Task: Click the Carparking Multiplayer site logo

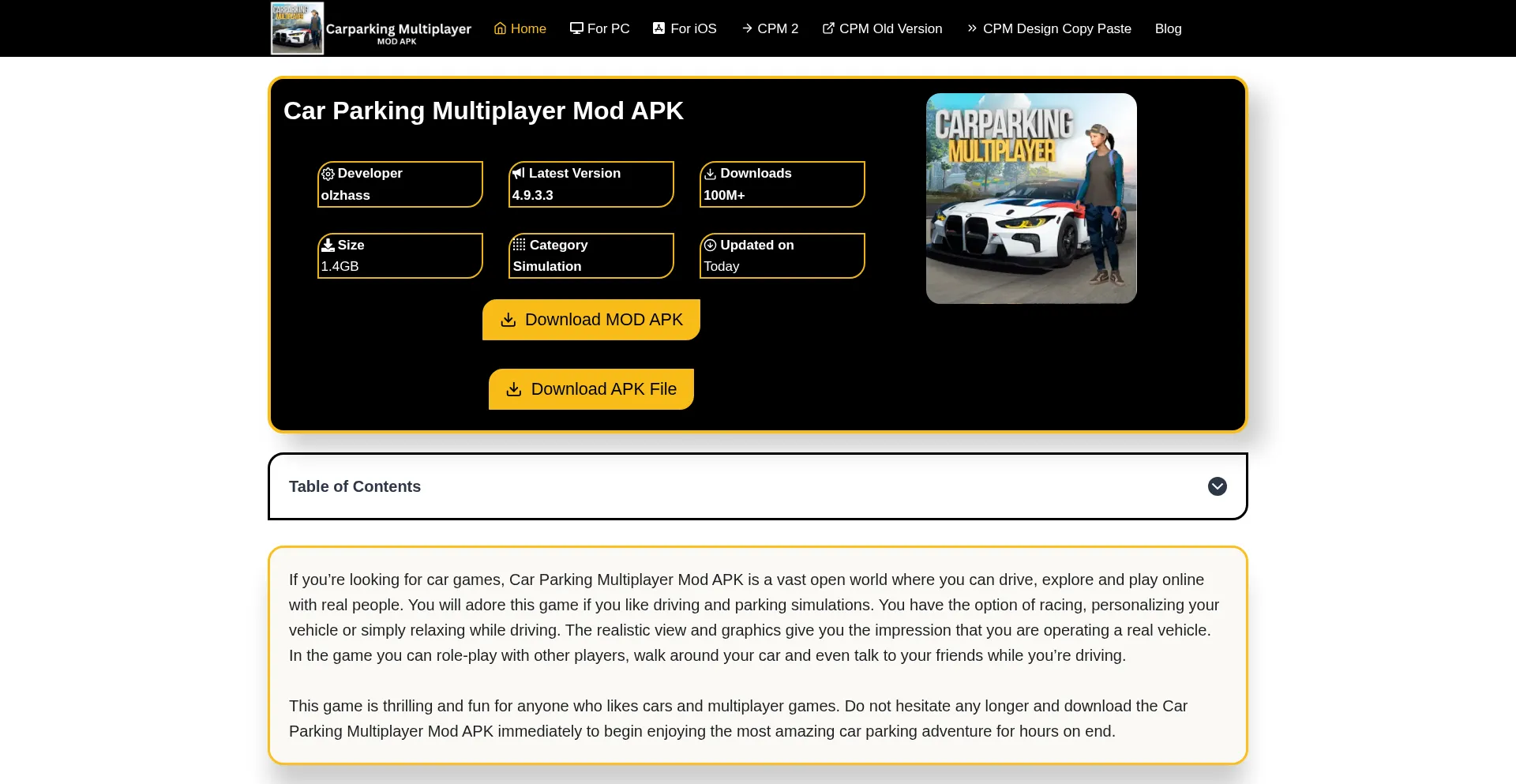Action: tap(371, 28)
